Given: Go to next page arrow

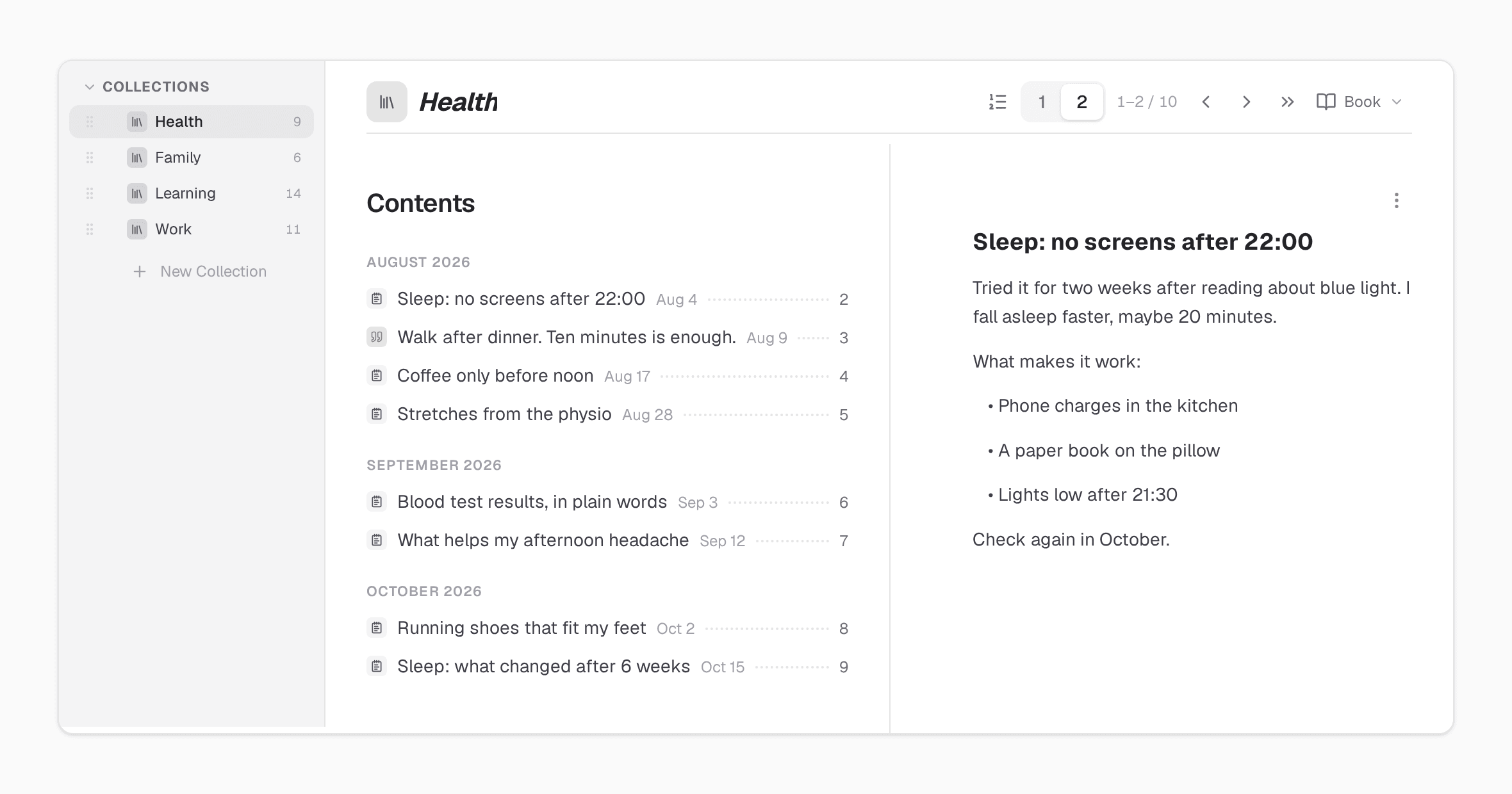Looking at the screenshot, I should pyautogui.click(x=1246, y=102).
